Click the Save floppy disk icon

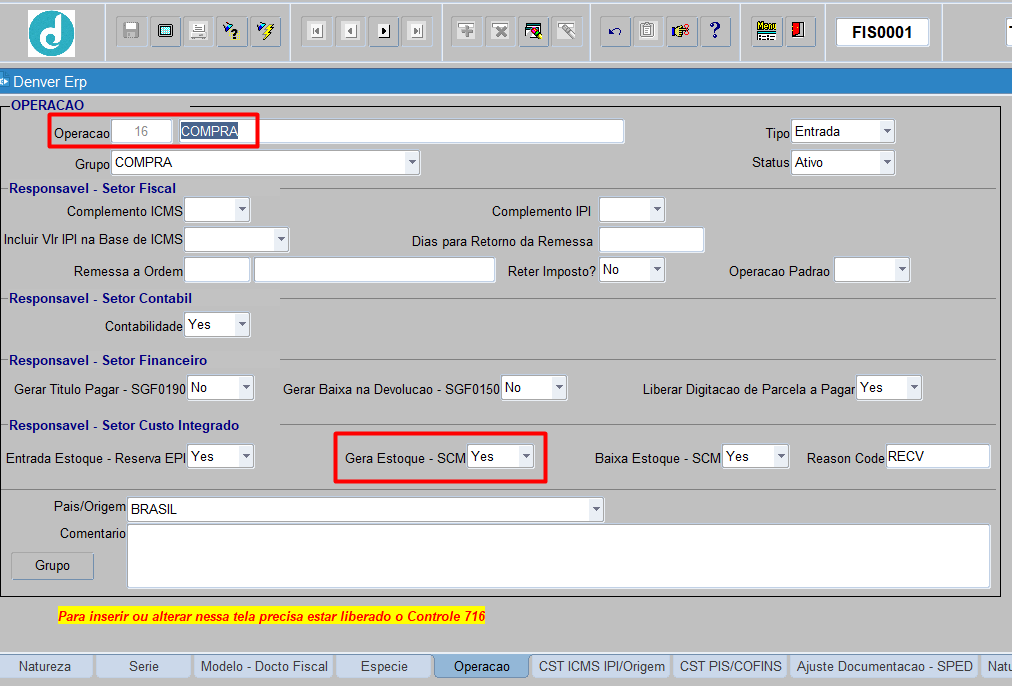[x=131, y=31]
